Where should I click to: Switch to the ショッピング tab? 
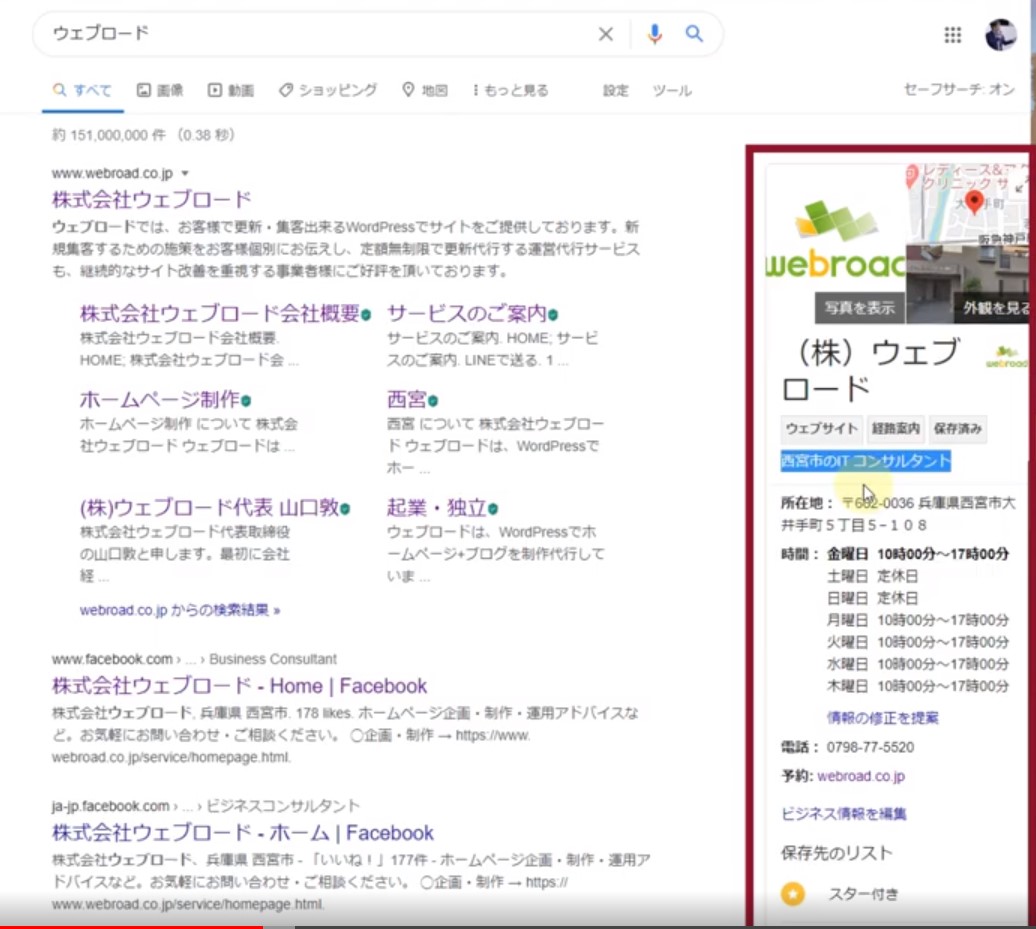328,91
